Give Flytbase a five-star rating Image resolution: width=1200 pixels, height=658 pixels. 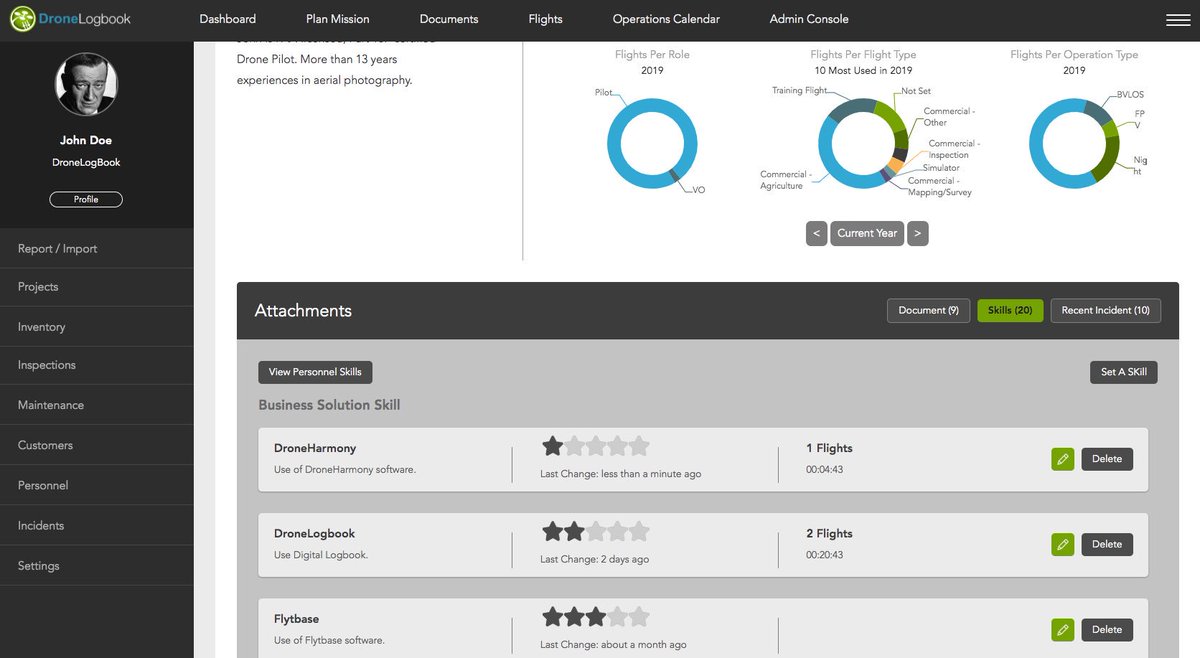(x=641, y=616)
